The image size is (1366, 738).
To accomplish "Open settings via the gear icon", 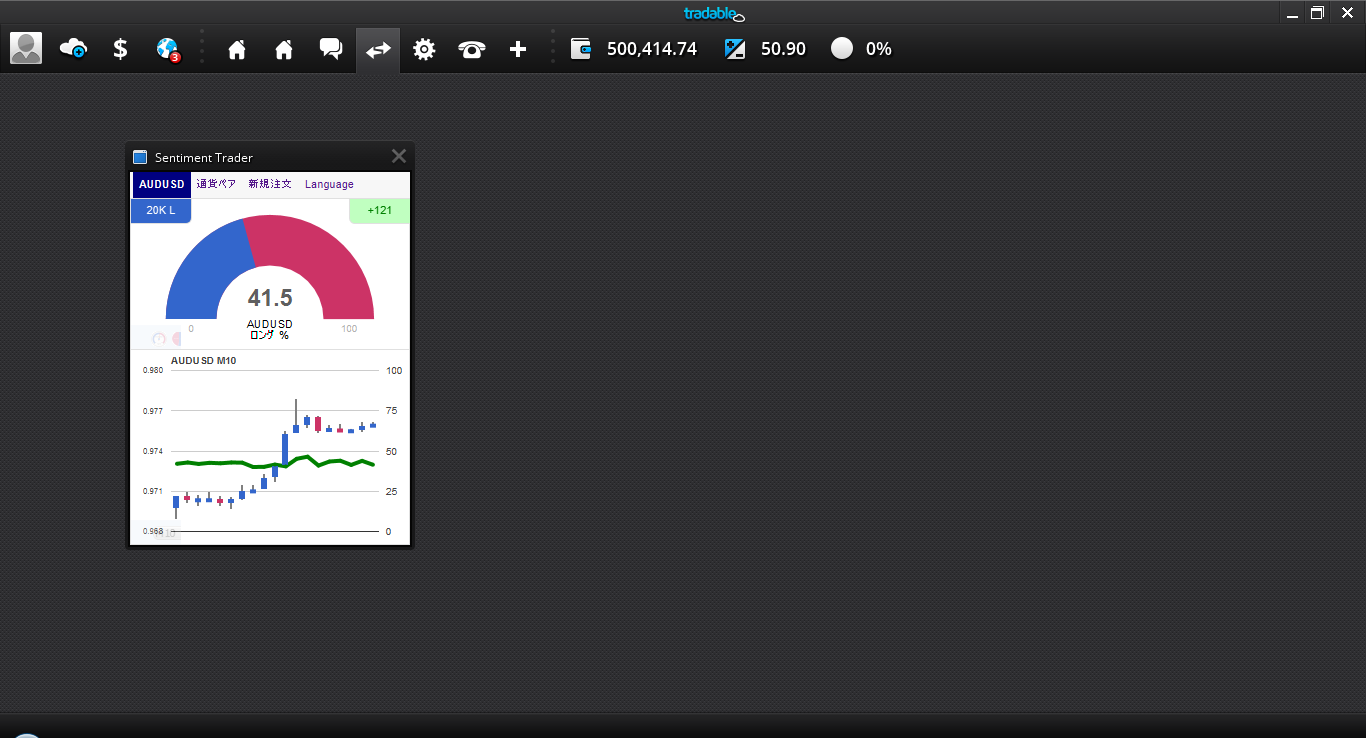I will tap(424, 49).
